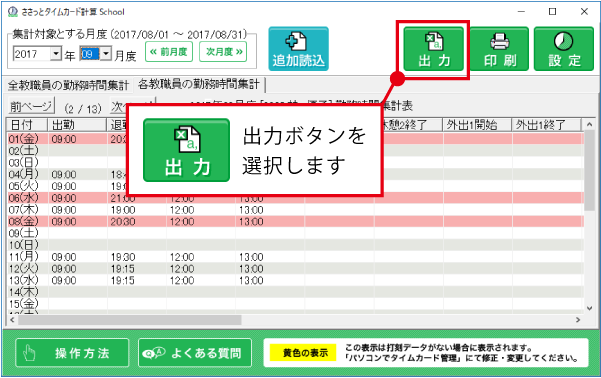Click 19:30 departure cell in 11(月) row
The image size is (601, 378).
click(x=137, y=257)
